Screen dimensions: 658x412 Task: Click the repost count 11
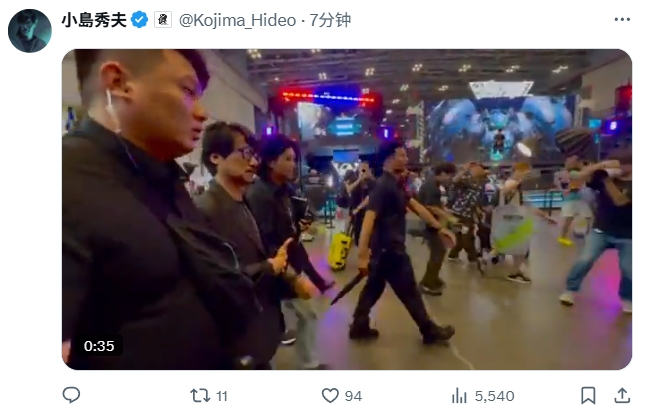pyautogui.click(x=222, y=396)
